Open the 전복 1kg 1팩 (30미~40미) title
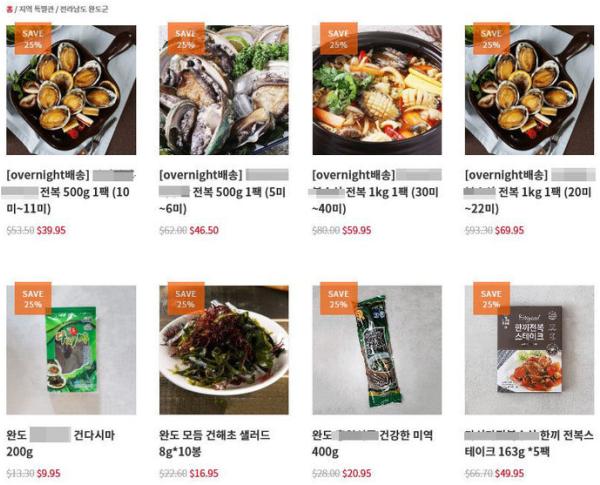 (377, 192)
